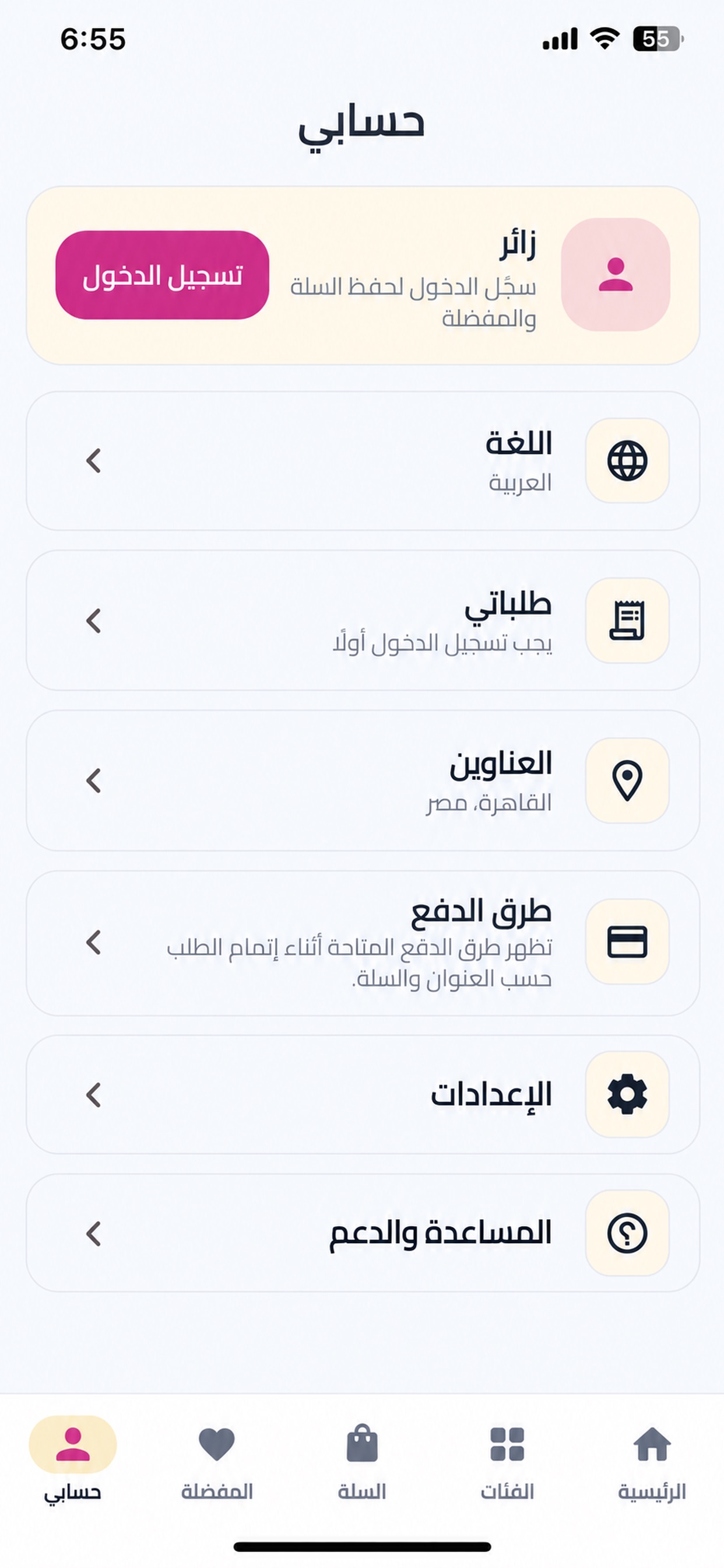Tap the guest profile avatar icon
The height and width of the screenshot is (1568, 724).
(615, 275)
